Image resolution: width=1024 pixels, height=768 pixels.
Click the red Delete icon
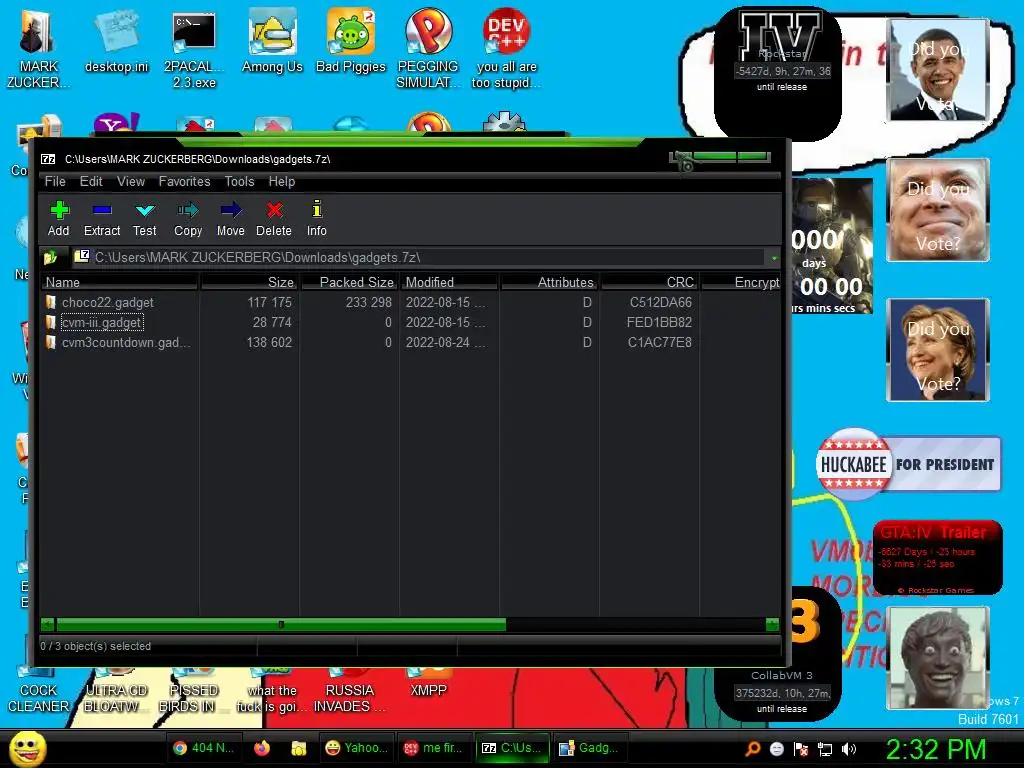274,218
